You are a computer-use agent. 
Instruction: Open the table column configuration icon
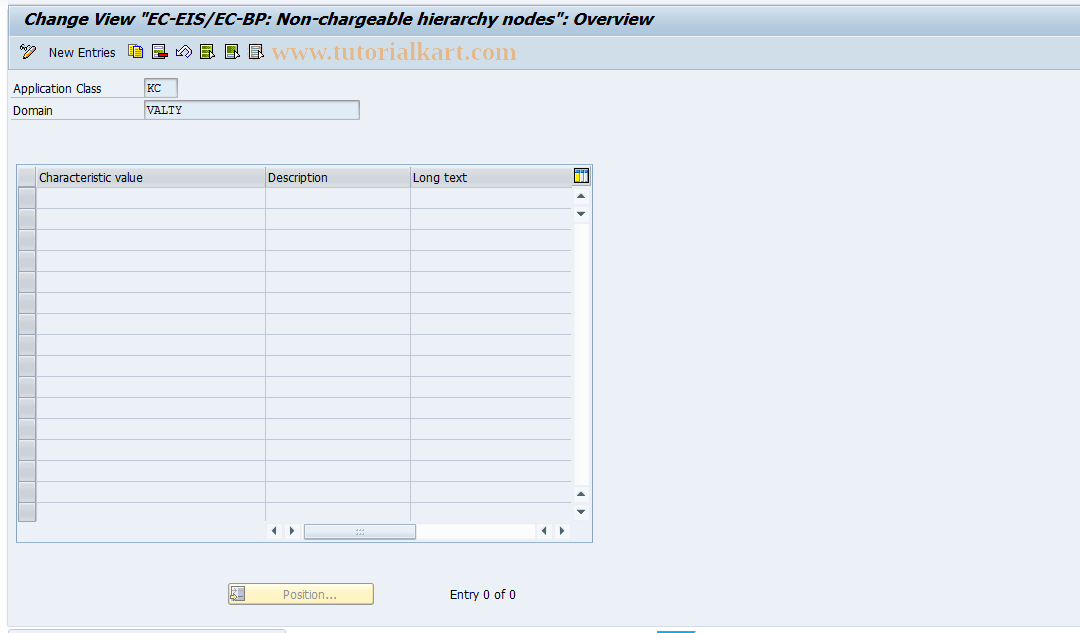(580, 176)
